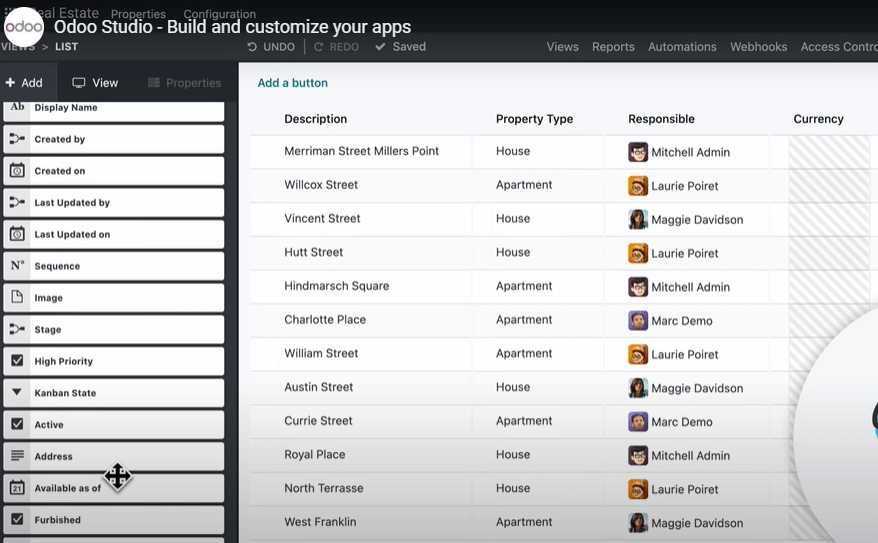878x543 pixels.
Task: Click the monitor icon on View tab
Action: point(79,83)
